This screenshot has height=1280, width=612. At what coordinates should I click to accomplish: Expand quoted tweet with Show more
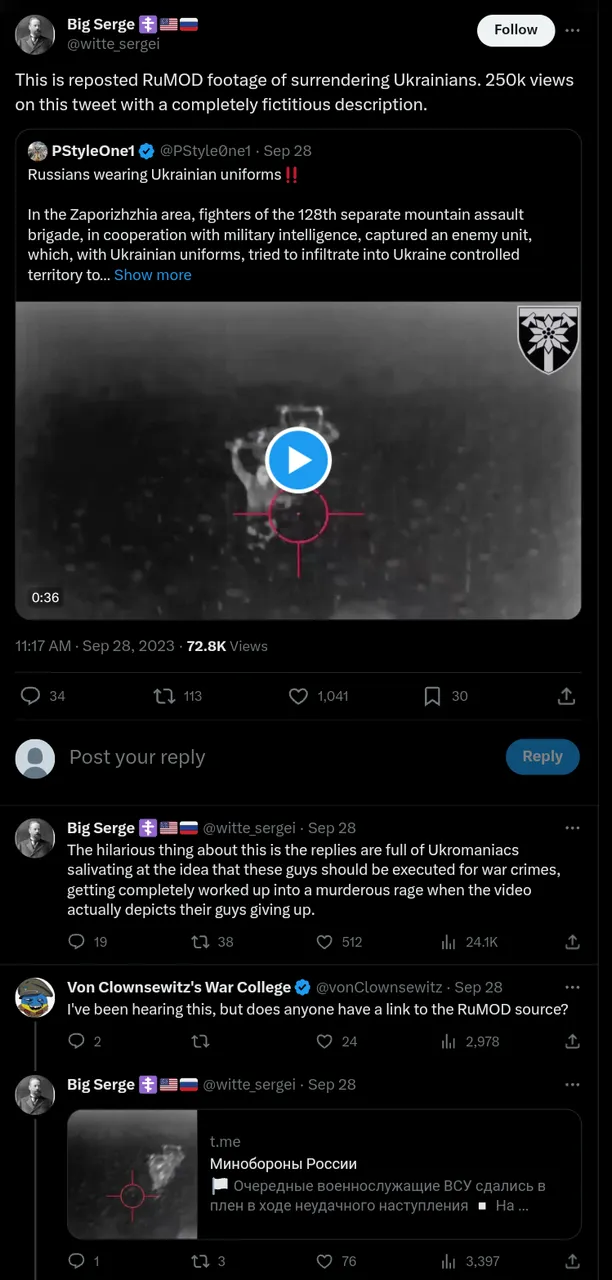tap(152, 275)
